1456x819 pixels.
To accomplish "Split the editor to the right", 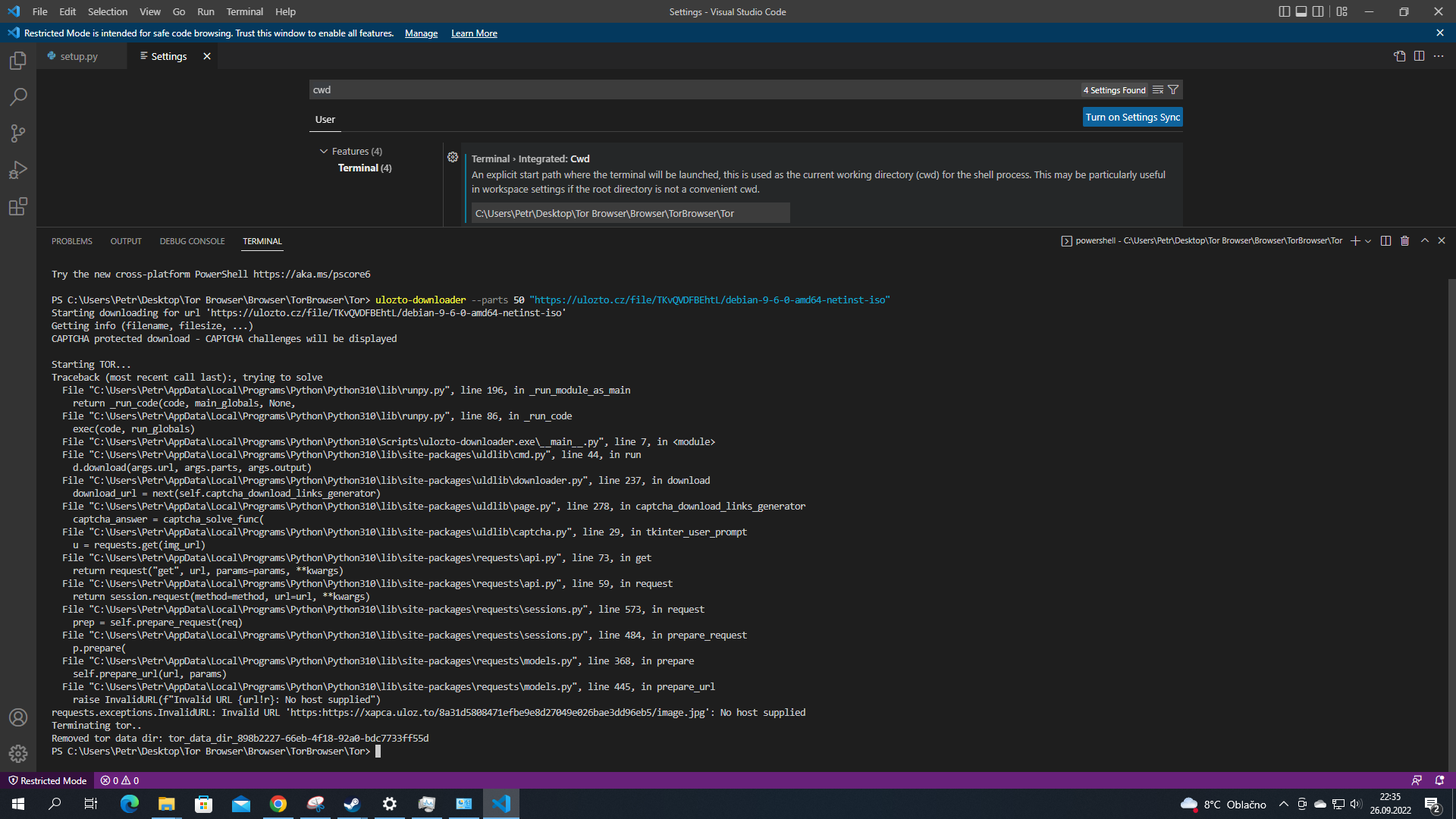I will pos(1419,55).
